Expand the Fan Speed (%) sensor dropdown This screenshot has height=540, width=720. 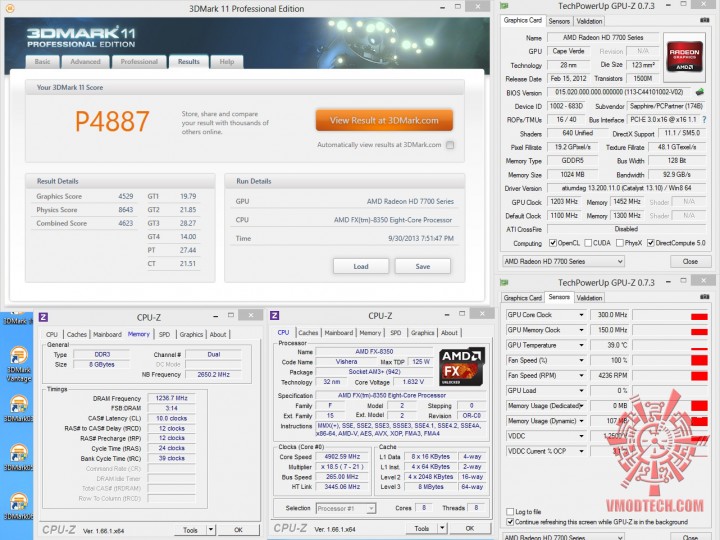581,360
